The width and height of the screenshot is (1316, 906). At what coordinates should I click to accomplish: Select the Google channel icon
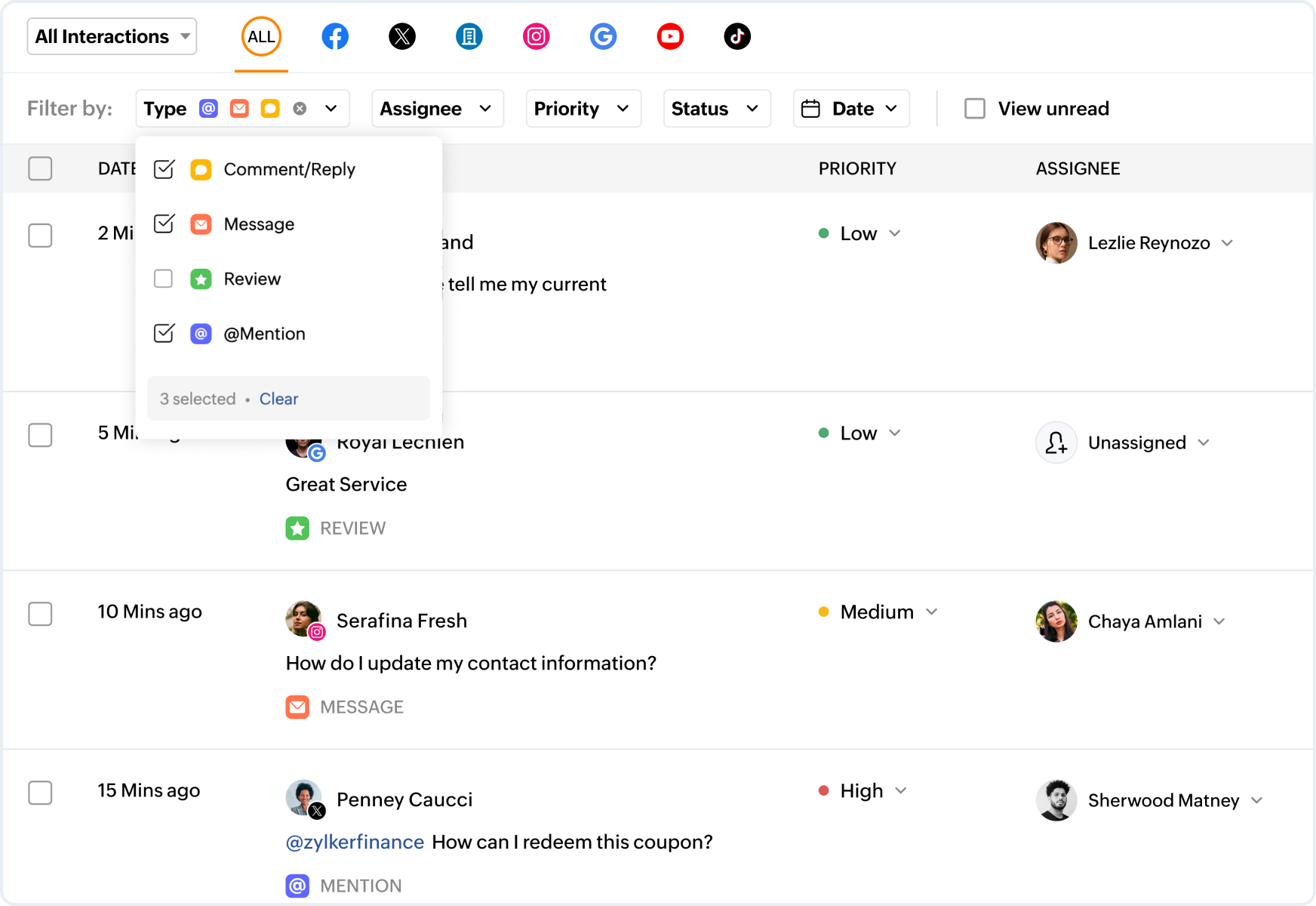click(604, 35)
